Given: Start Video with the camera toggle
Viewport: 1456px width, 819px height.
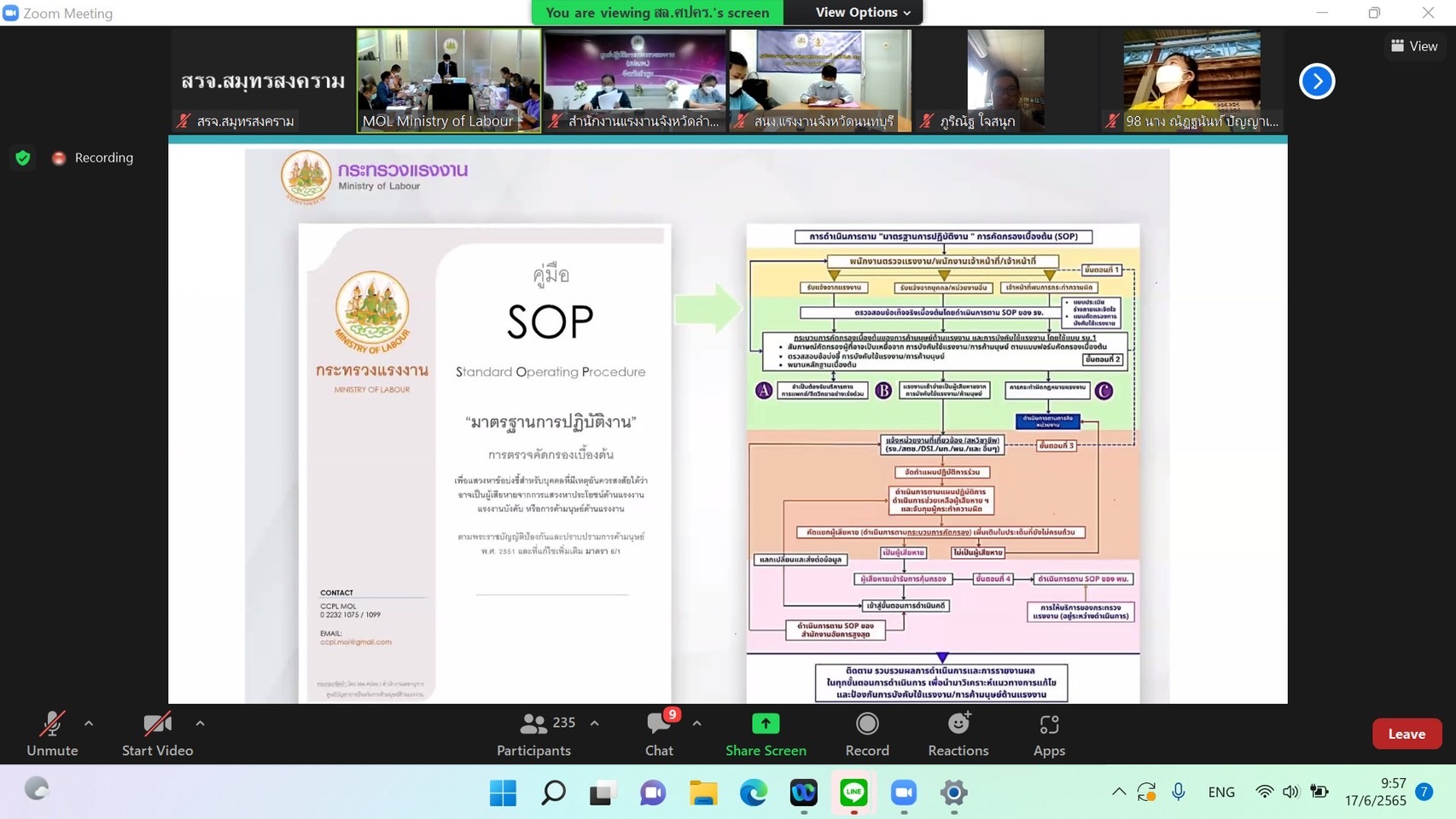Looking at the screenshot, I should point(157,734).
